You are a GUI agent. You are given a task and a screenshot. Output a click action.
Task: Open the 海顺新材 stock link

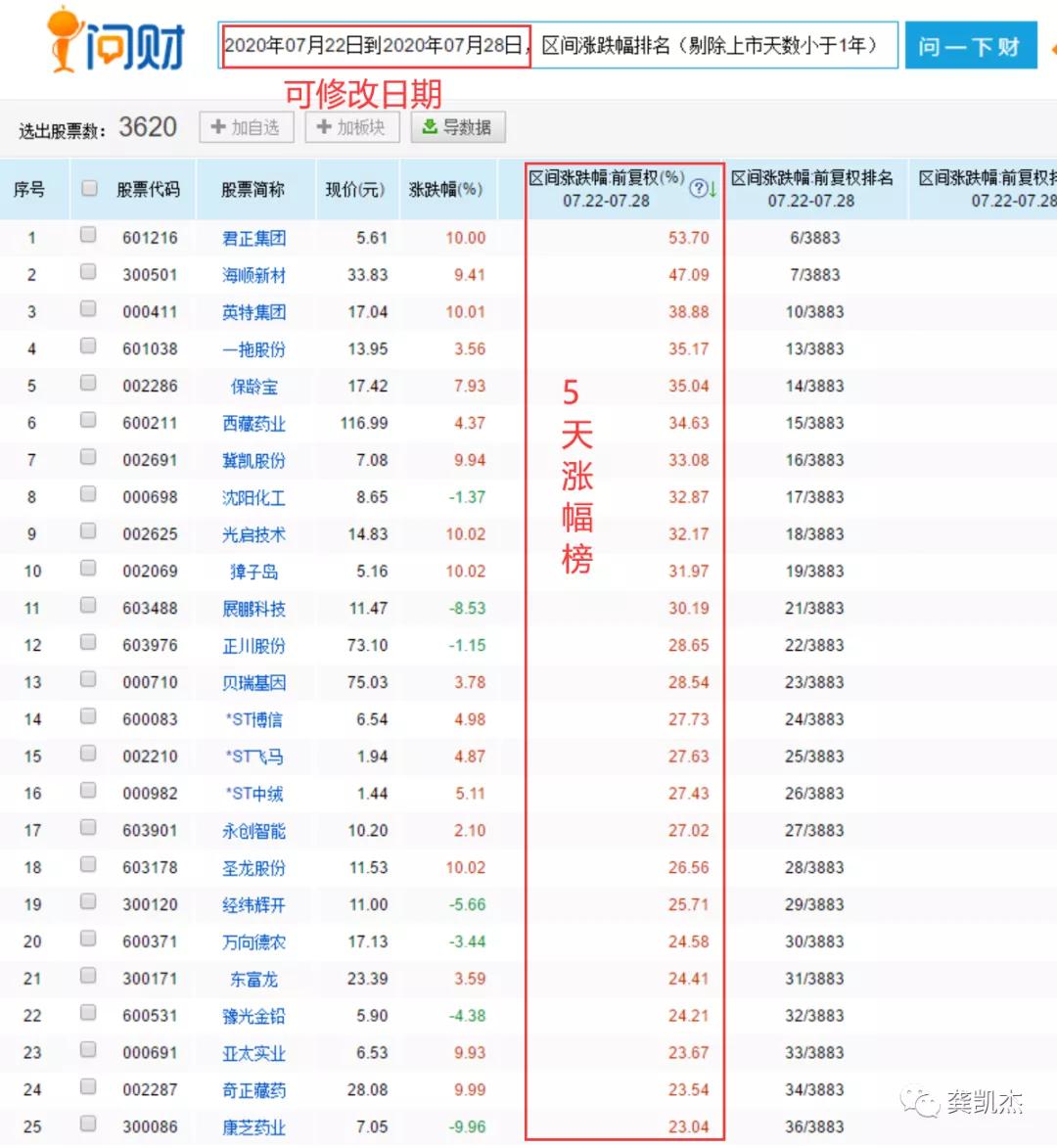(254, 274)
